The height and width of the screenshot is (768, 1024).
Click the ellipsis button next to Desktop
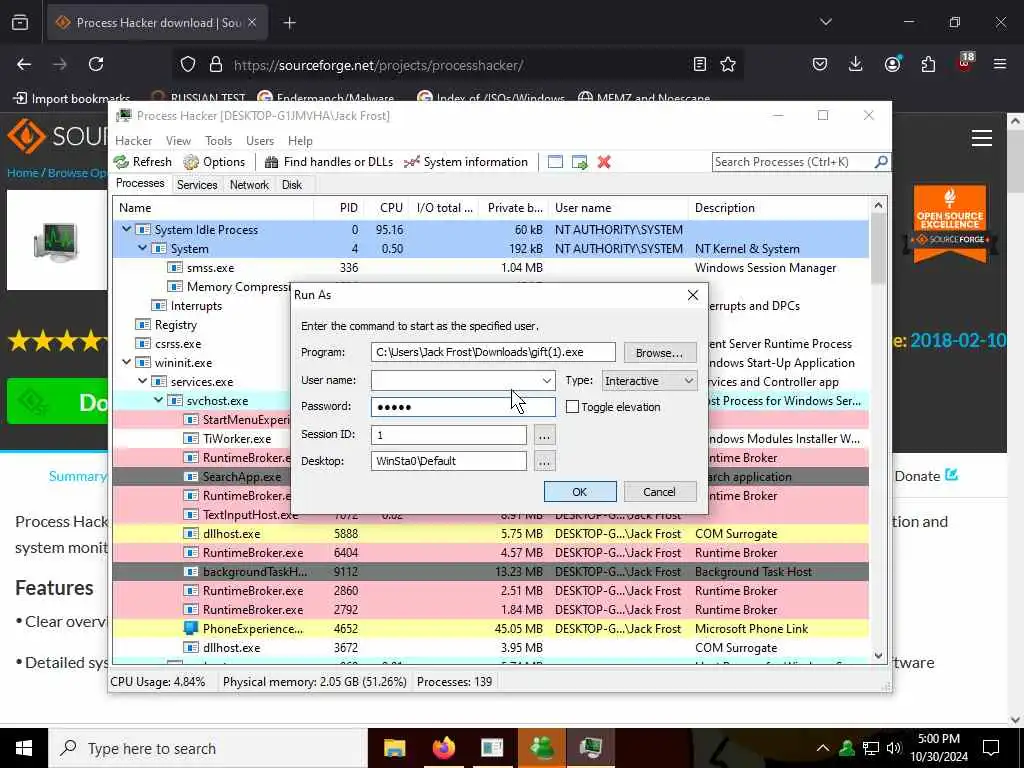click(x=545, y=462)
